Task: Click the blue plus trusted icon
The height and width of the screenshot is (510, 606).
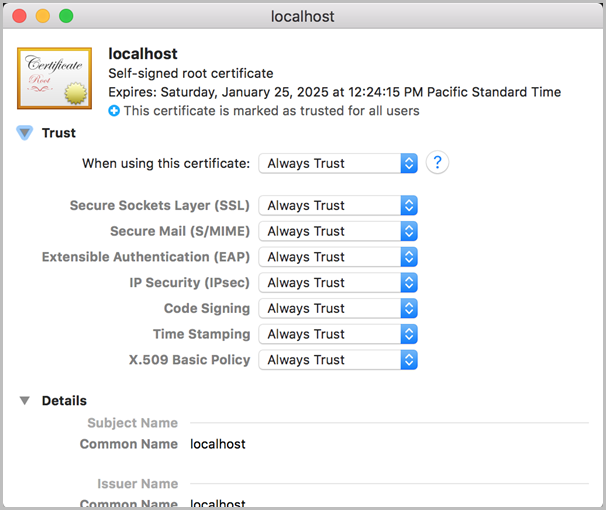Action: (114, 111)
